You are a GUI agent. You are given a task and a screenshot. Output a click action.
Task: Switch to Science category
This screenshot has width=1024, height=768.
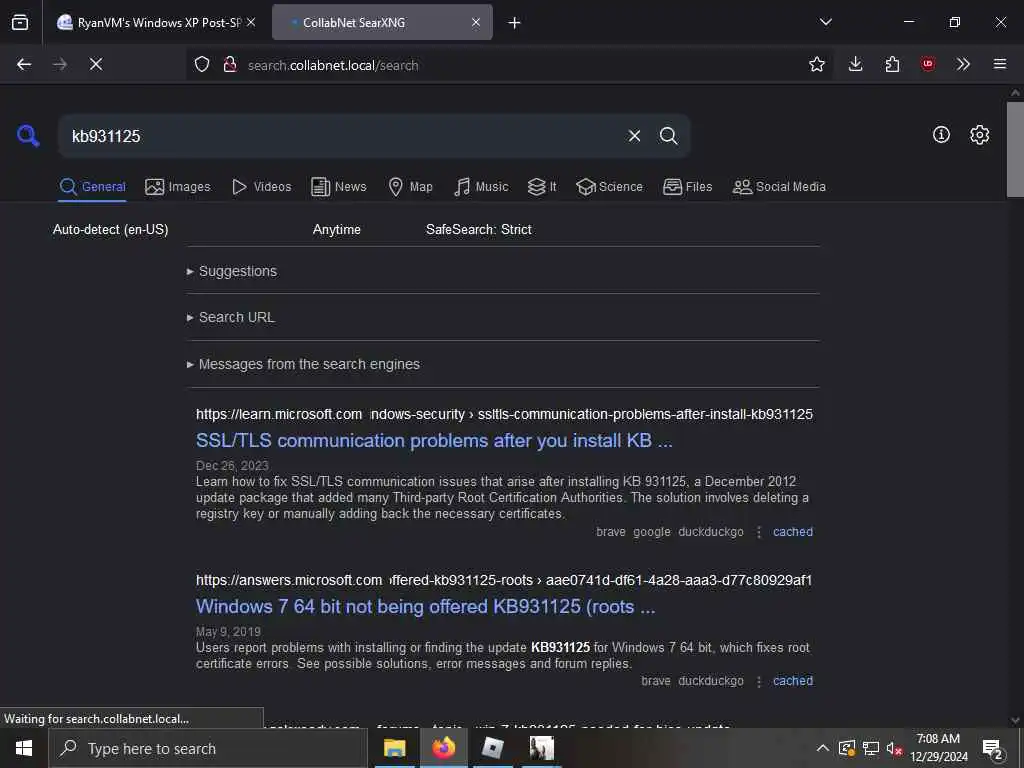coord(609,187)
